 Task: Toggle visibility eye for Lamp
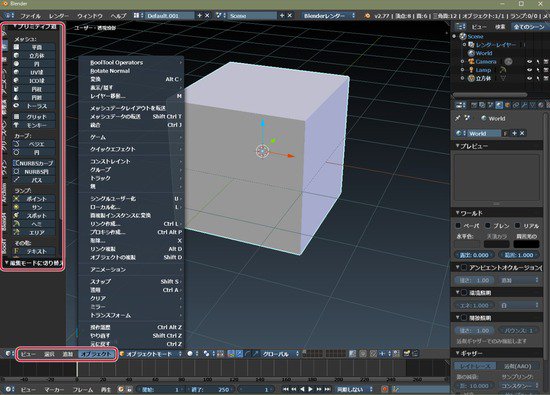pos(530,70)
